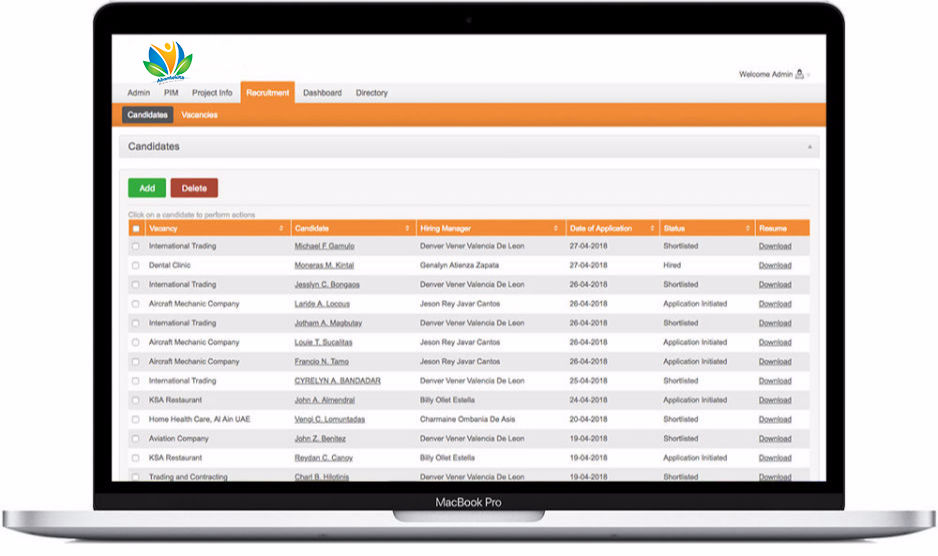Viewport: 938px width, 556px height.
Task: Sort the table by Vacancy column arrows
Action: [x=281, y=229]
